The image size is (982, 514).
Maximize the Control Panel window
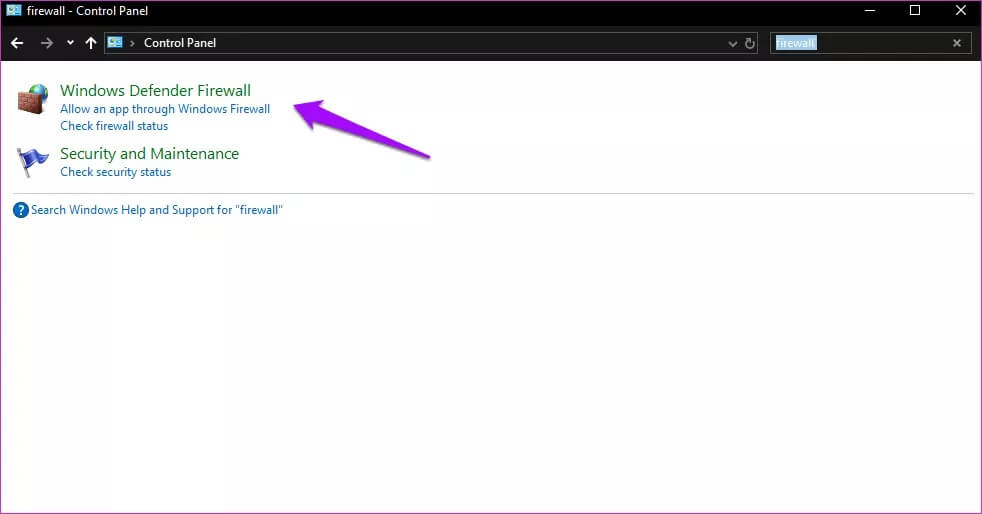pyautogui.click(x=915, y=11)
